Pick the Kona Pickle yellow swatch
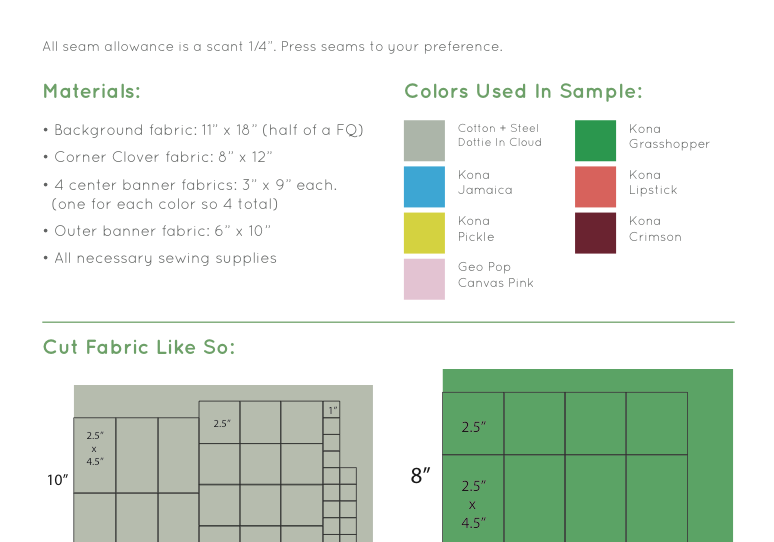This screenshot has height=542, width=774. [x=424, y=233]
